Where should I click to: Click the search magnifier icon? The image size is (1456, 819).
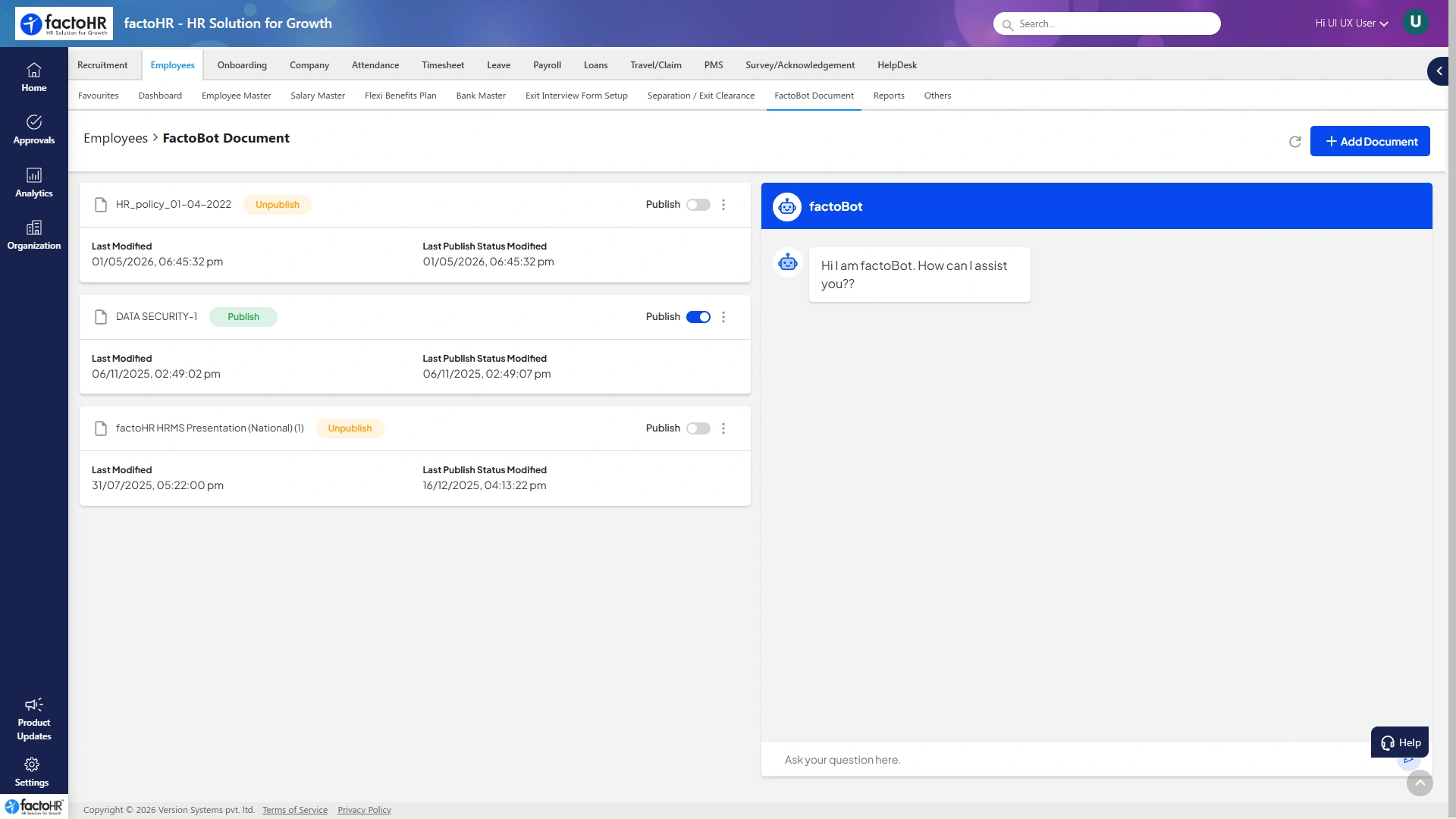1007,24
